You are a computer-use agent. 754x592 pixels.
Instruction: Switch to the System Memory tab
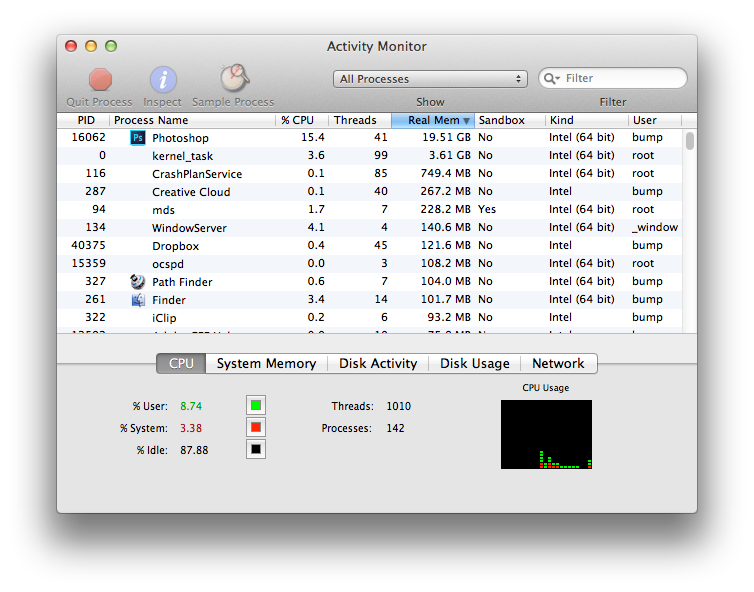[266, 364]
